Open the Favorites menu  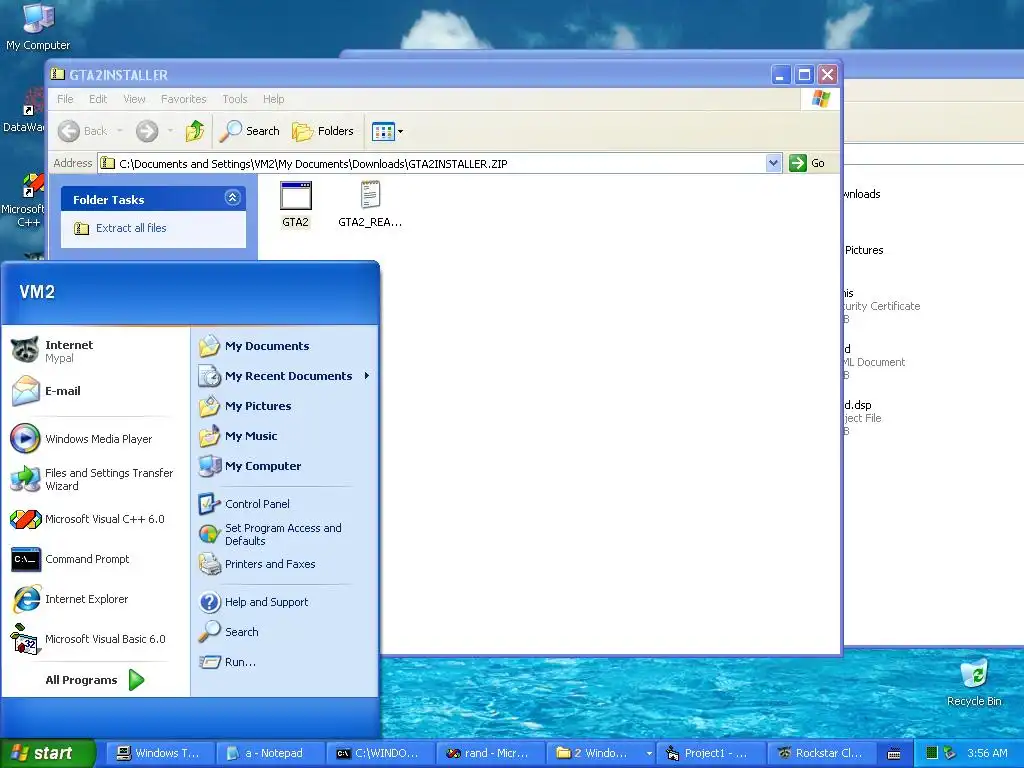point(184,99)
